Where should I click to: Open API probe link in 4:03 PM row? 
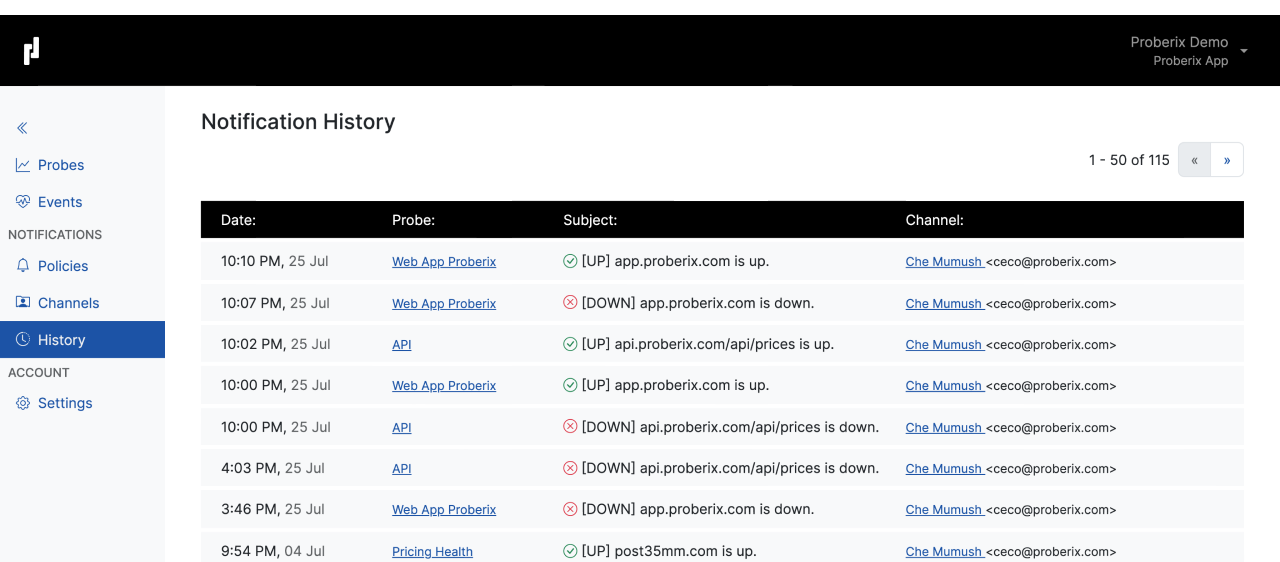(402, 469)
